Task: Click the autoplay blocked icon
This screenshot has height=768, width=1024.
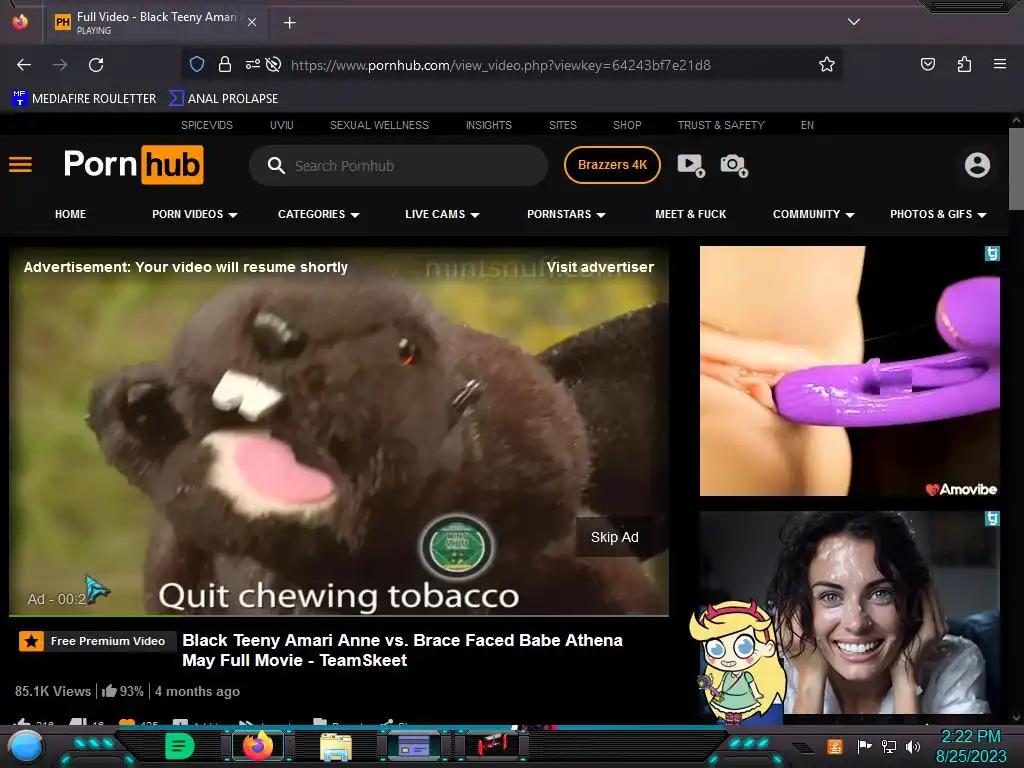Action: [x=274, y=64]
